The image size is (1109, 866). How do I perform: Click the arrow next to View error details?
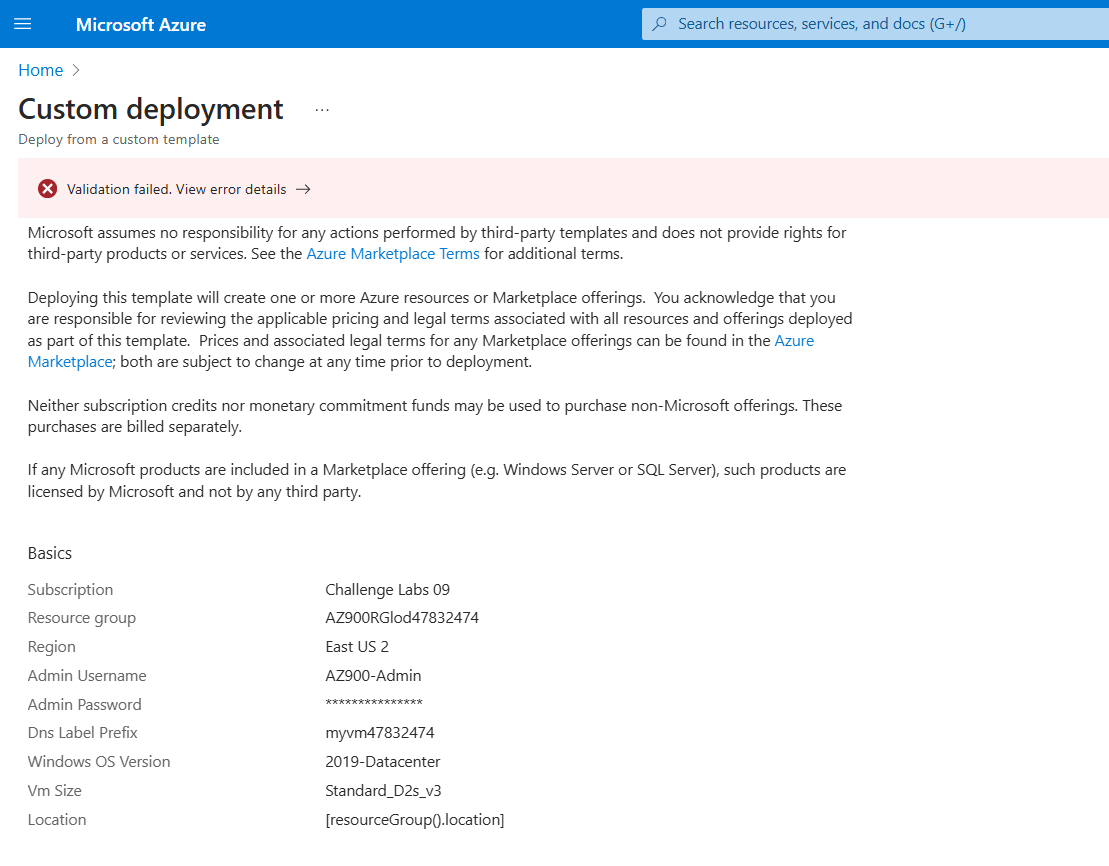303,189
